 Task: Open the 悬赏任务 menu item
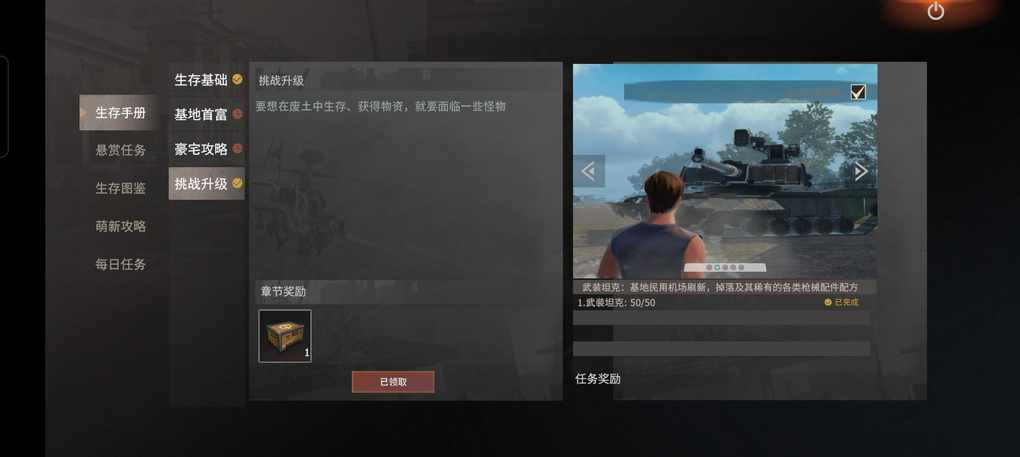pos(120,150)
